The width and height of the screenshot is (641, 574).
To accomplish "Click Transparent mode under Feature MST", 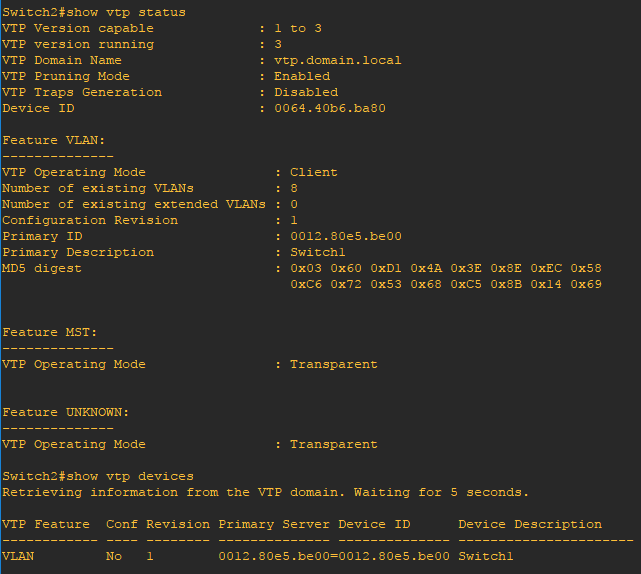I will click(334, 364).
